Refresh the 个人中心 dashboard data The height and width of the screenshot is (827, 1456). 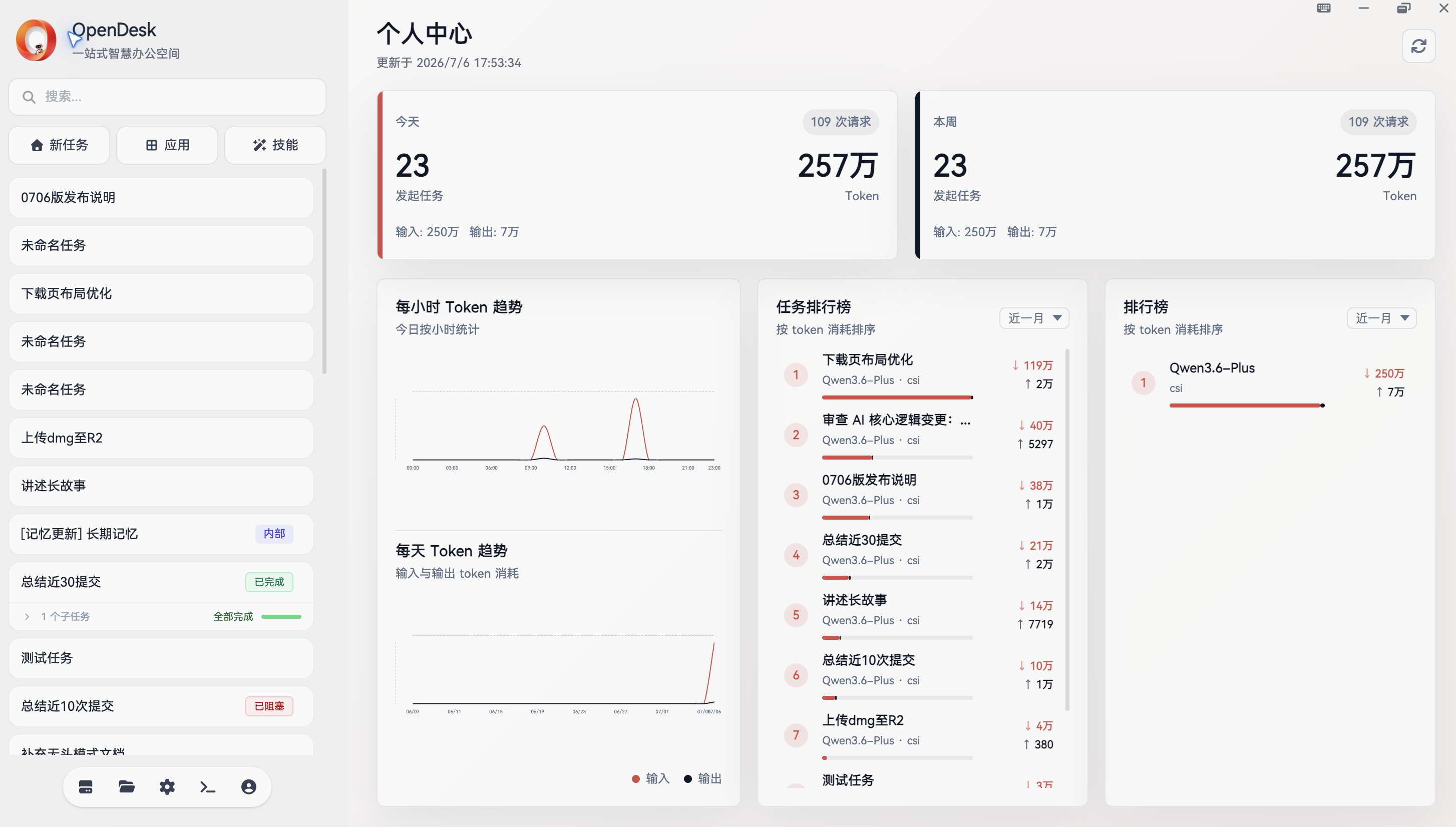[x=1418, y=46]
